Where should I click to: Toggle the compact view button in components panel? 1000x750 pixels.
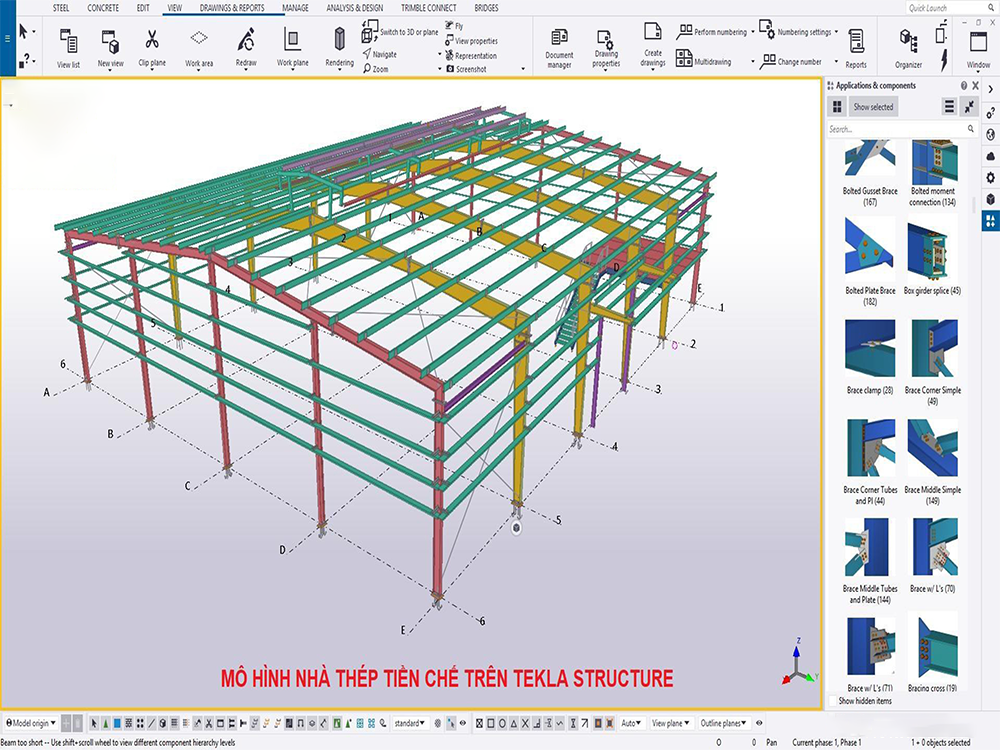pyautogui.click(x=969, y=107)
